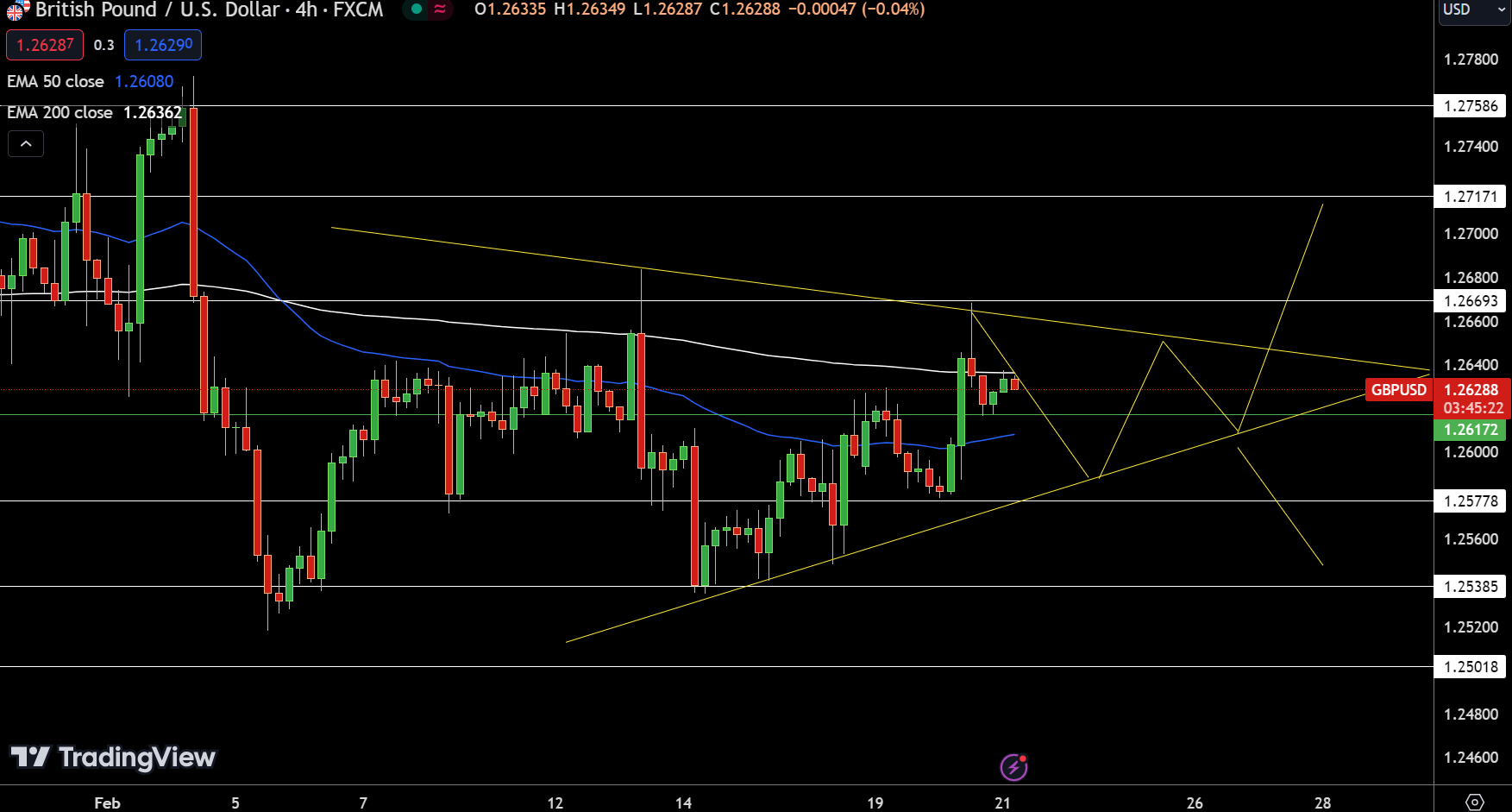Click the 1.27586 horizontal line price label
Image resolution: width=1512 pixels, height=812 pixels.
pyautogui.click(x=1471, y=106)
